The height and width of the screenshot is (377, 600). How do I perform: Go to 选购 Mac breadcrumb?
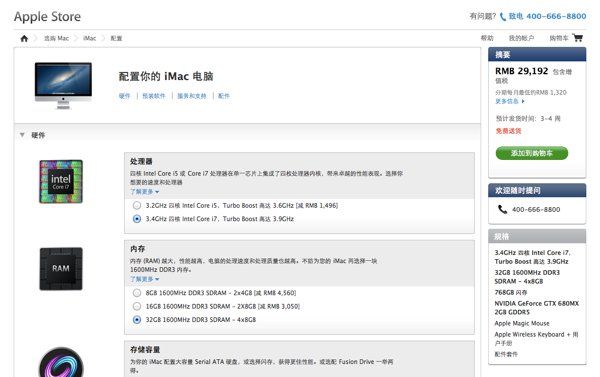pos(56,38)
